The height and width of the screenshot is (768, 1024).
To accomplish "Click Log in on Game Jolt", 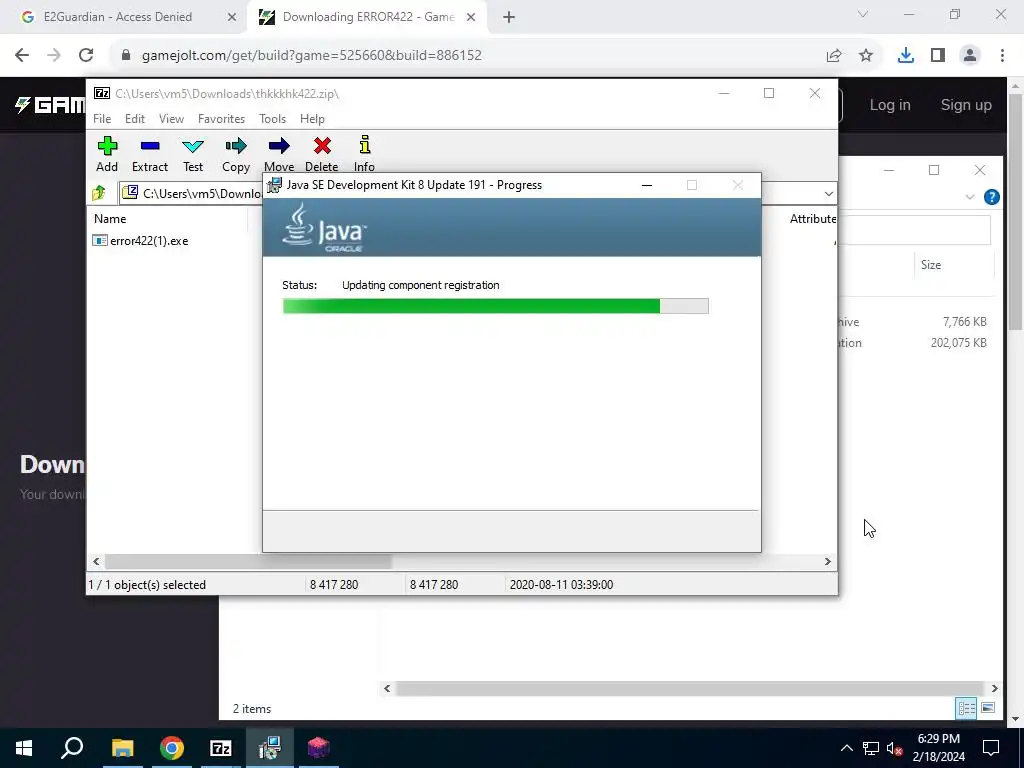I will (x=889, y=105).
